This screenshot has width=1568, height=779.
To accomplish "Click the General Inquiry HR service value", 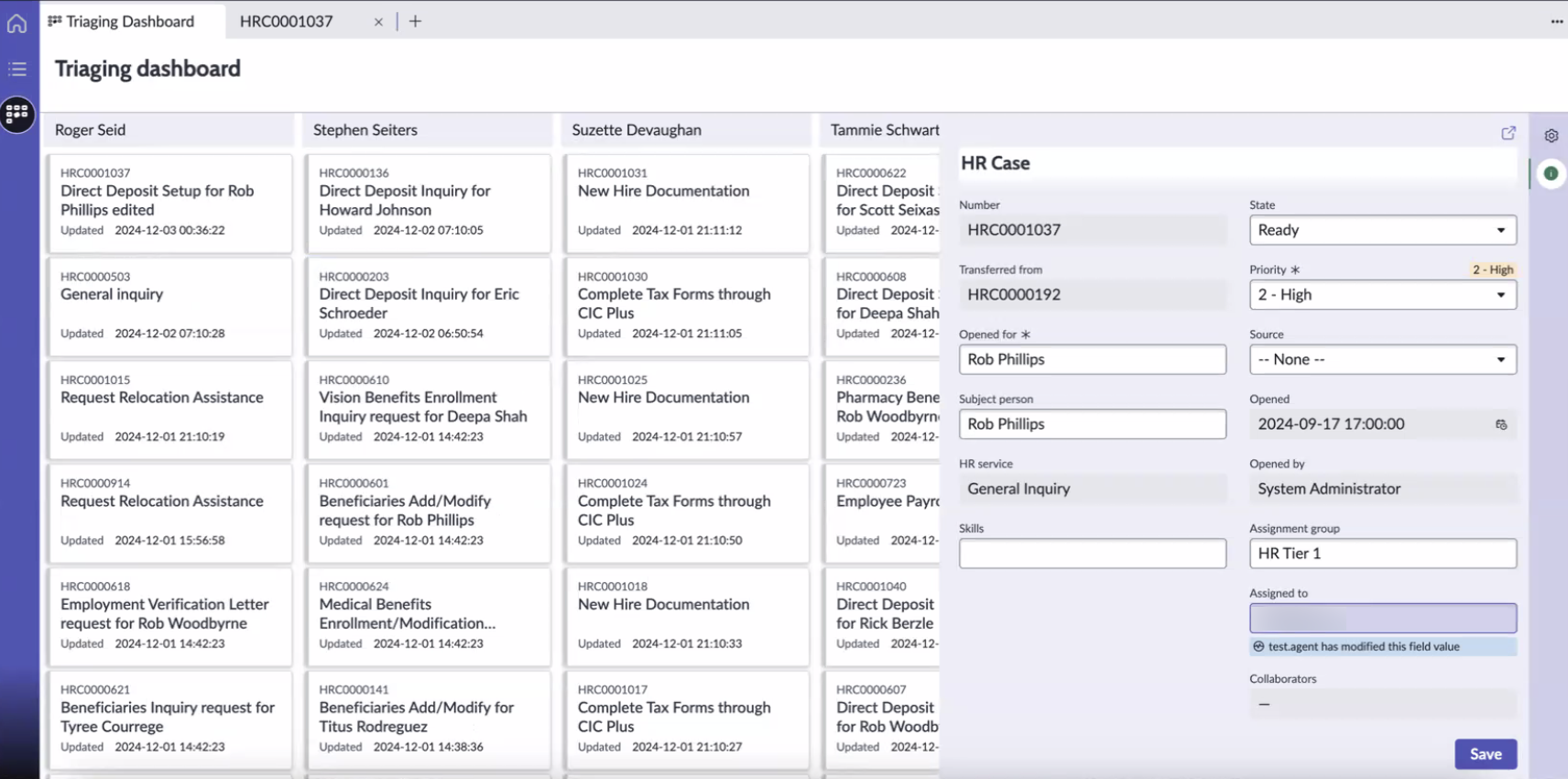I will pyautogui.click(x=1093, y=489).
